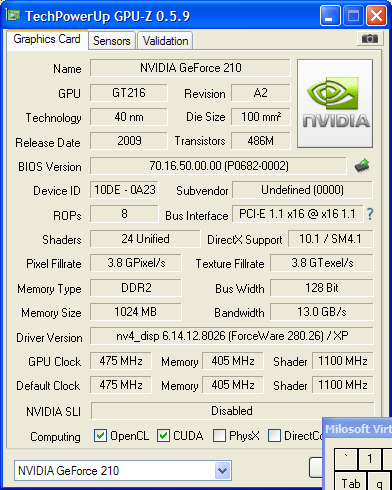Click the BIOS Version field
Screen dimensions: 392x490
pyautogui.click(x=219, y=166)
